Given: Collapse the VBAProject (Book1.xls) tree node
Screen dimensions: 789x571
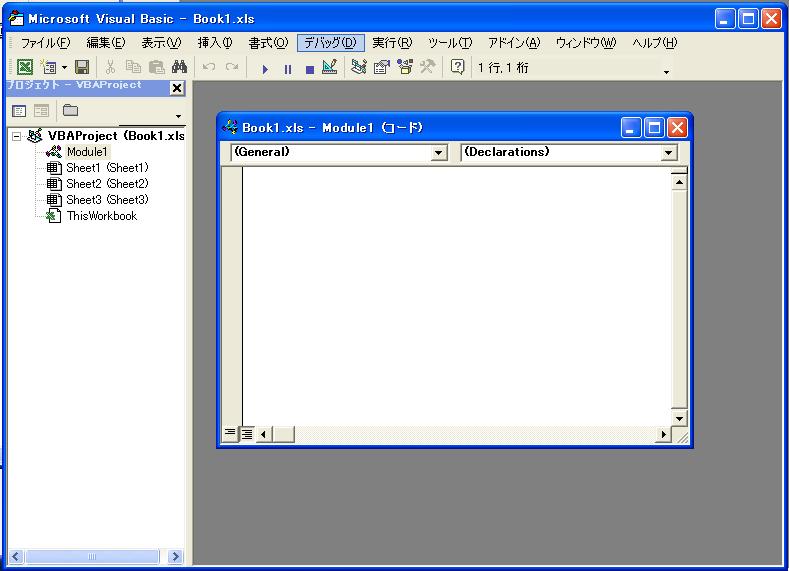Looking at the screenshot, I should point(17,136).
